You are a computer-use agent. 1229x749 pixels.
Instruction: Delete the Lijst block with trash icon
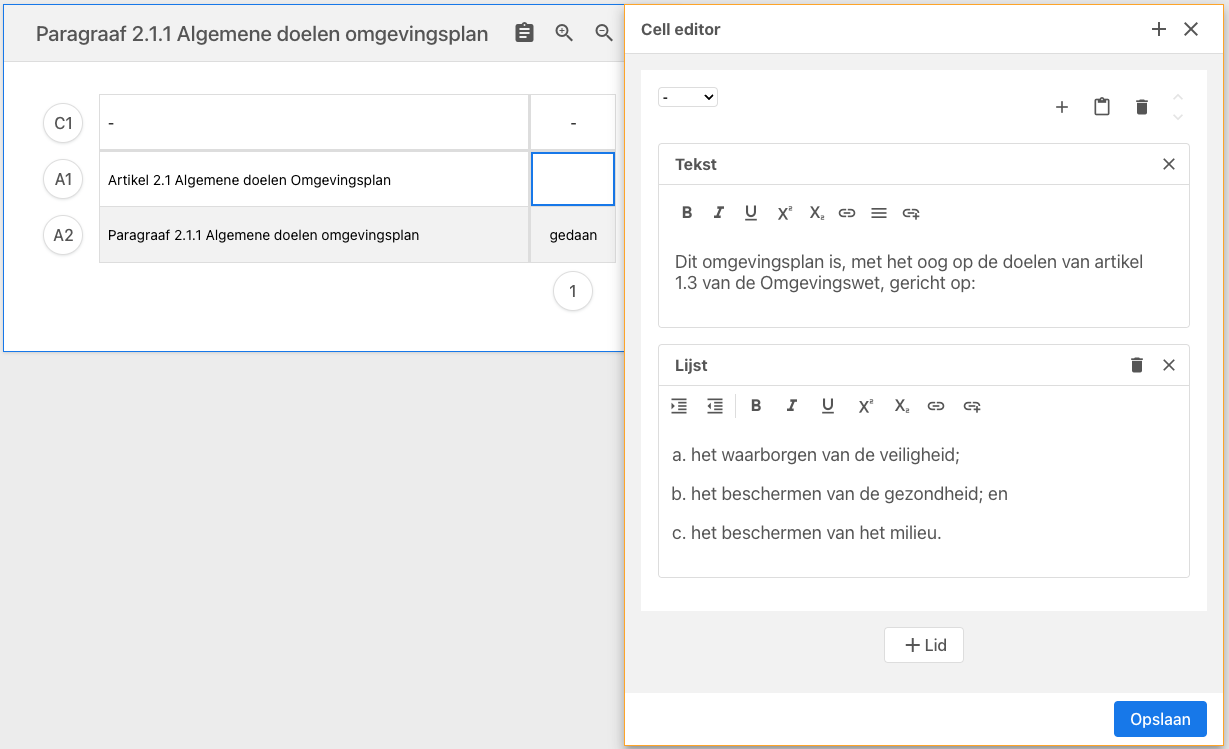(1136, 365)
